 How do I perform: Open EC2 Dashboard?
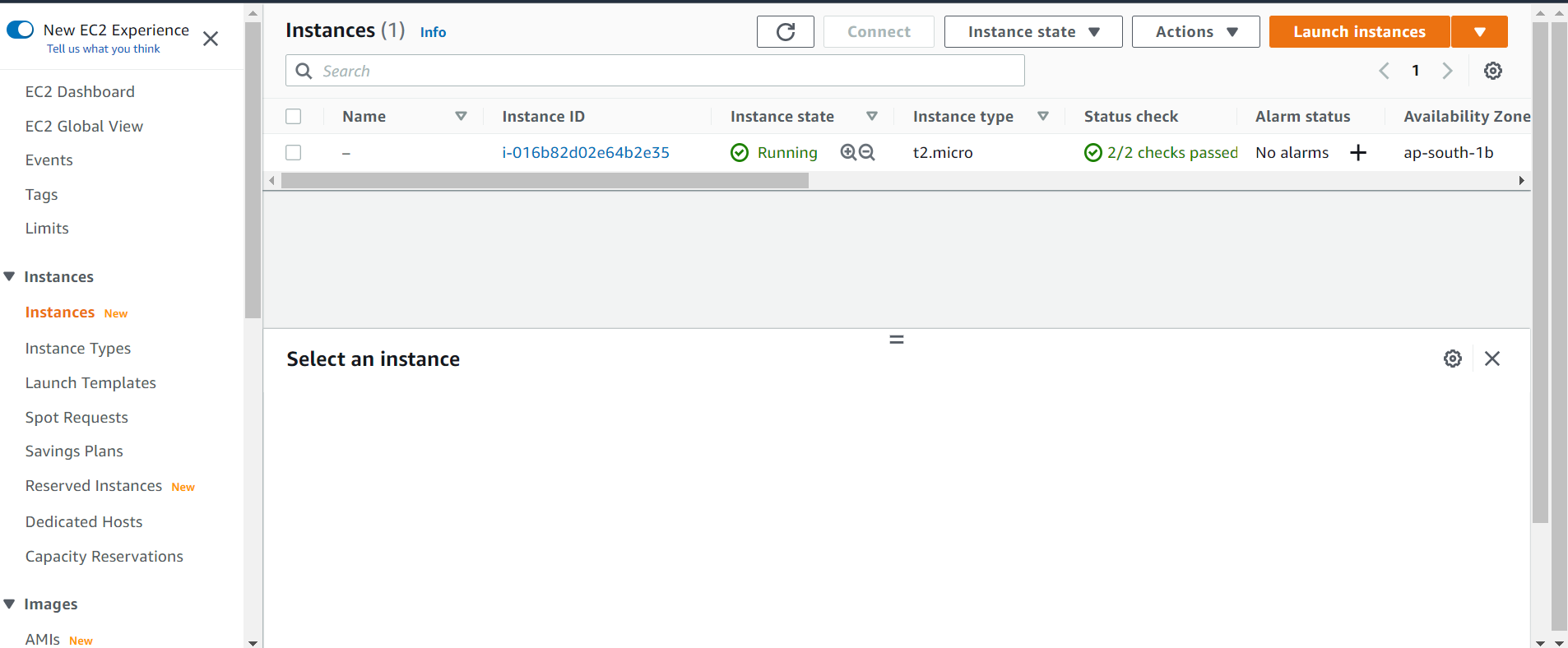(x=80, y=91)
